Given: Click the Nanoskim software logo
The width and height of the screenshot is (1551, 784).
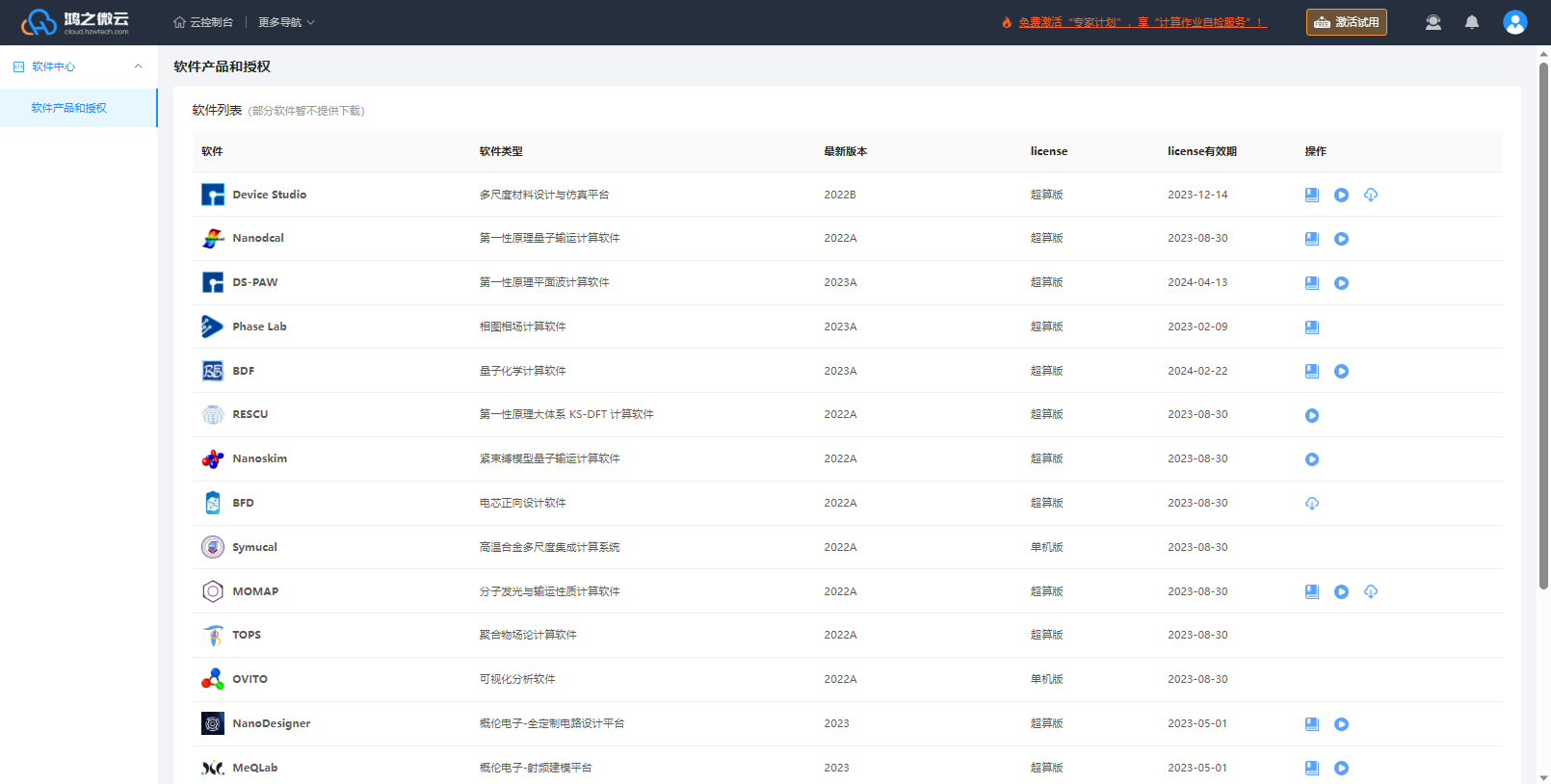Looking at the screenshot, I should (213, 458).
